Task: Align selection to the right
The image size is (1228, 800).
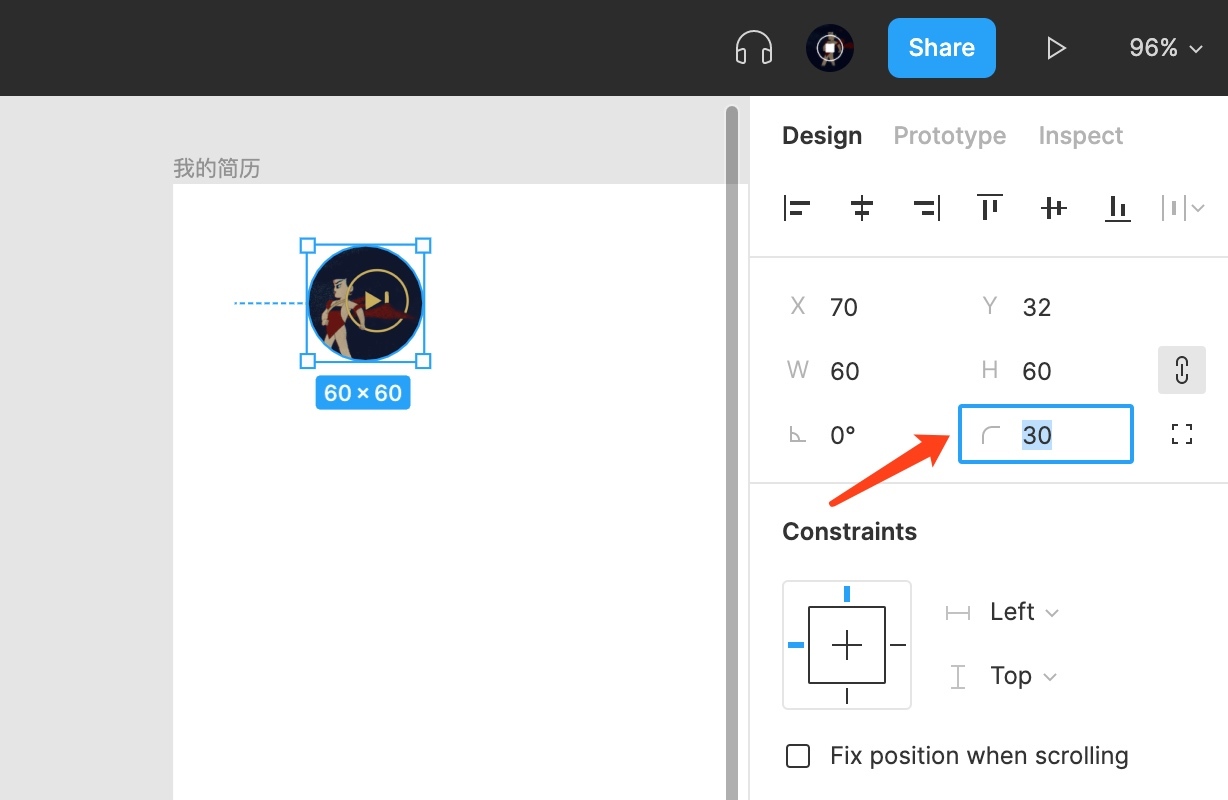Action: pyautogui.click(x=926, y=208)
